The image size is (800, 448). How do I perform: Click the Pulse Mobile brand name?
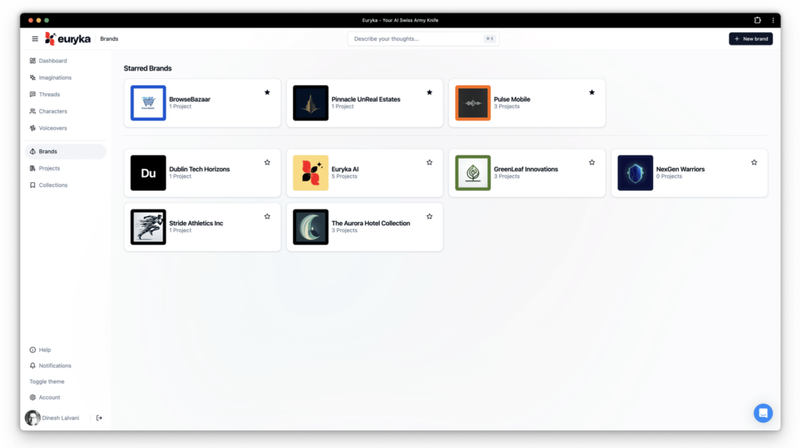512,99
